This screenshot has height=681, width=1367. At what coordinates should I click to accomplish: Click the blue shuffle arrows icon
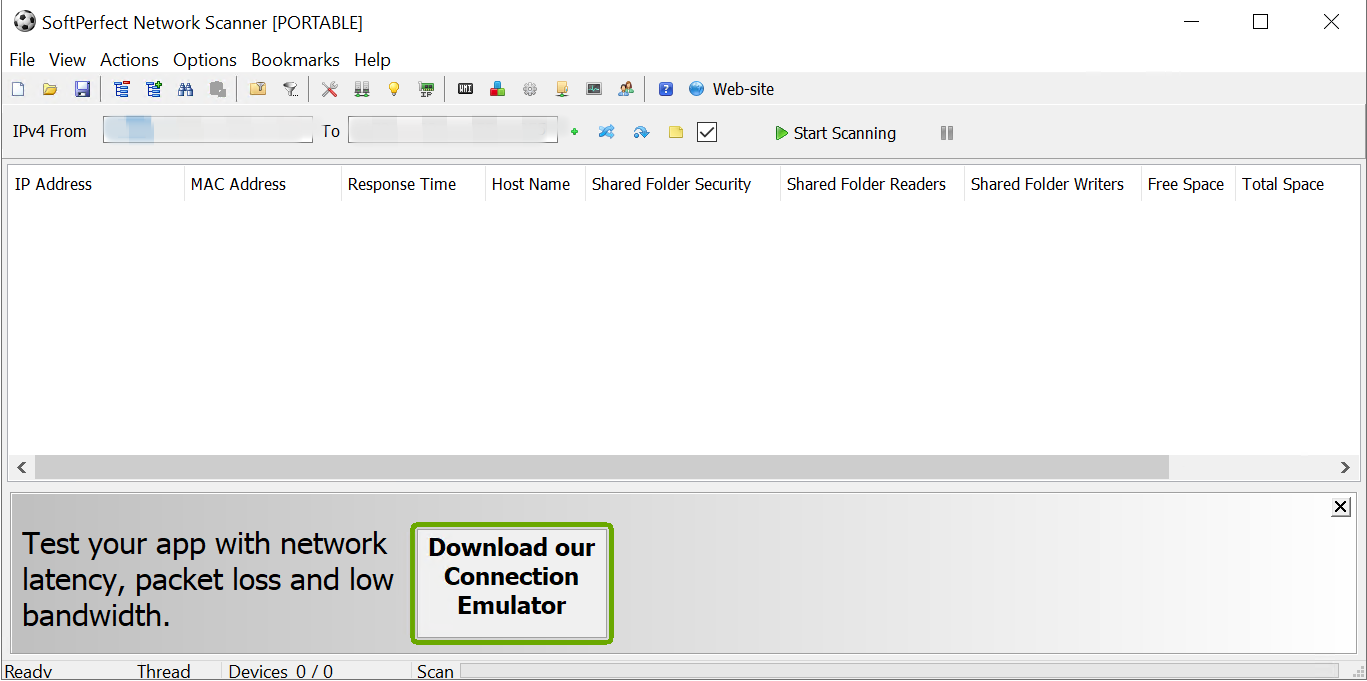(606, 132)
